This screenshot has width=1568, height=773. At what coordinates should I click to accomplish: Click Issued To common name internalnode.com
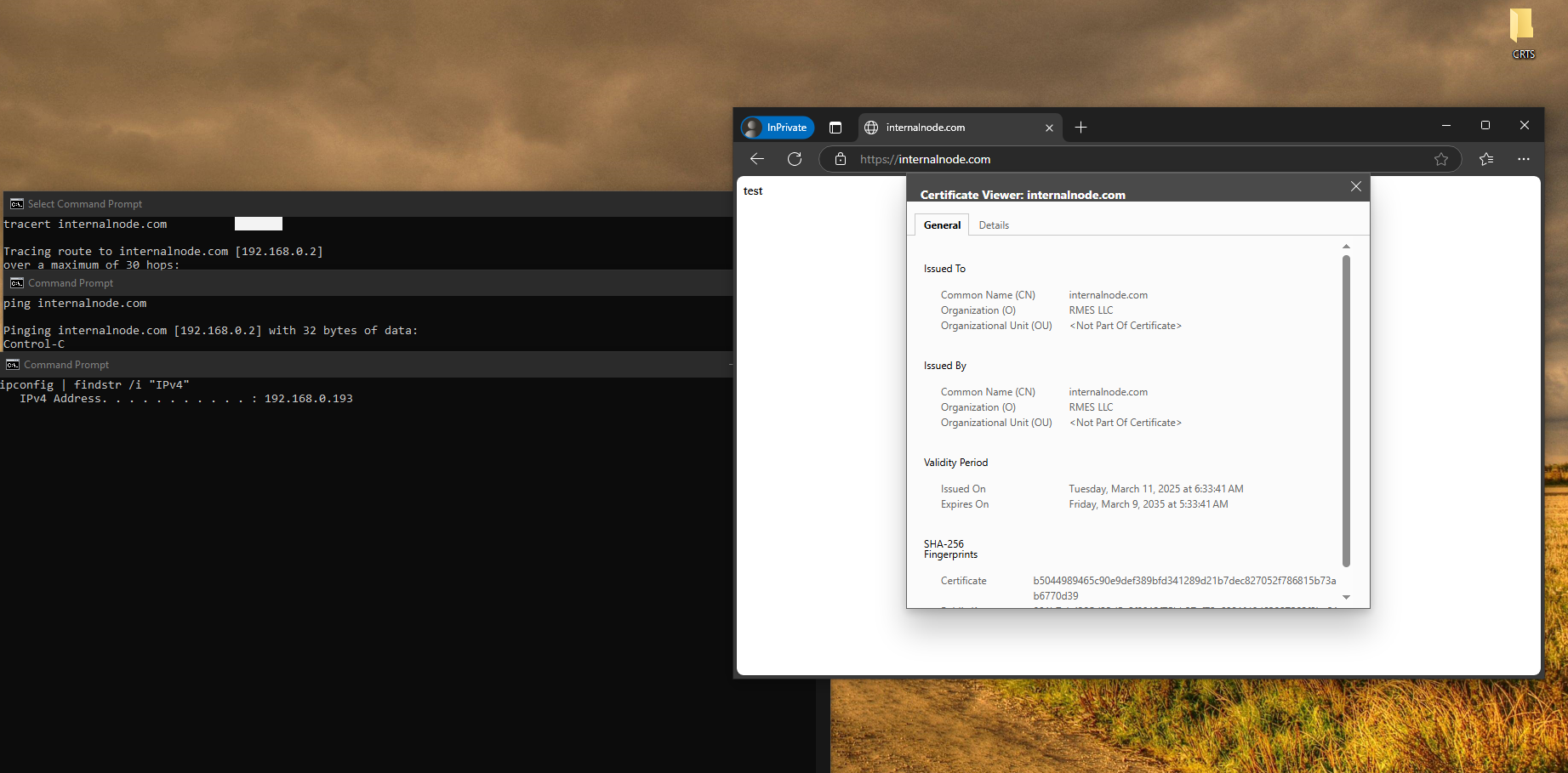point(1108,295)
